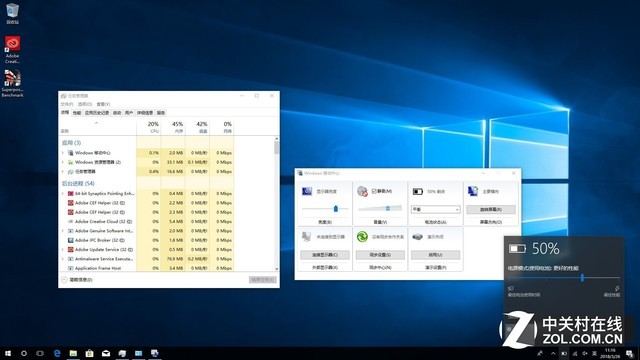The image size is (640, 360).
Task: Click the display brightness icon in Mobility Center
Action: tap(307, 191)
